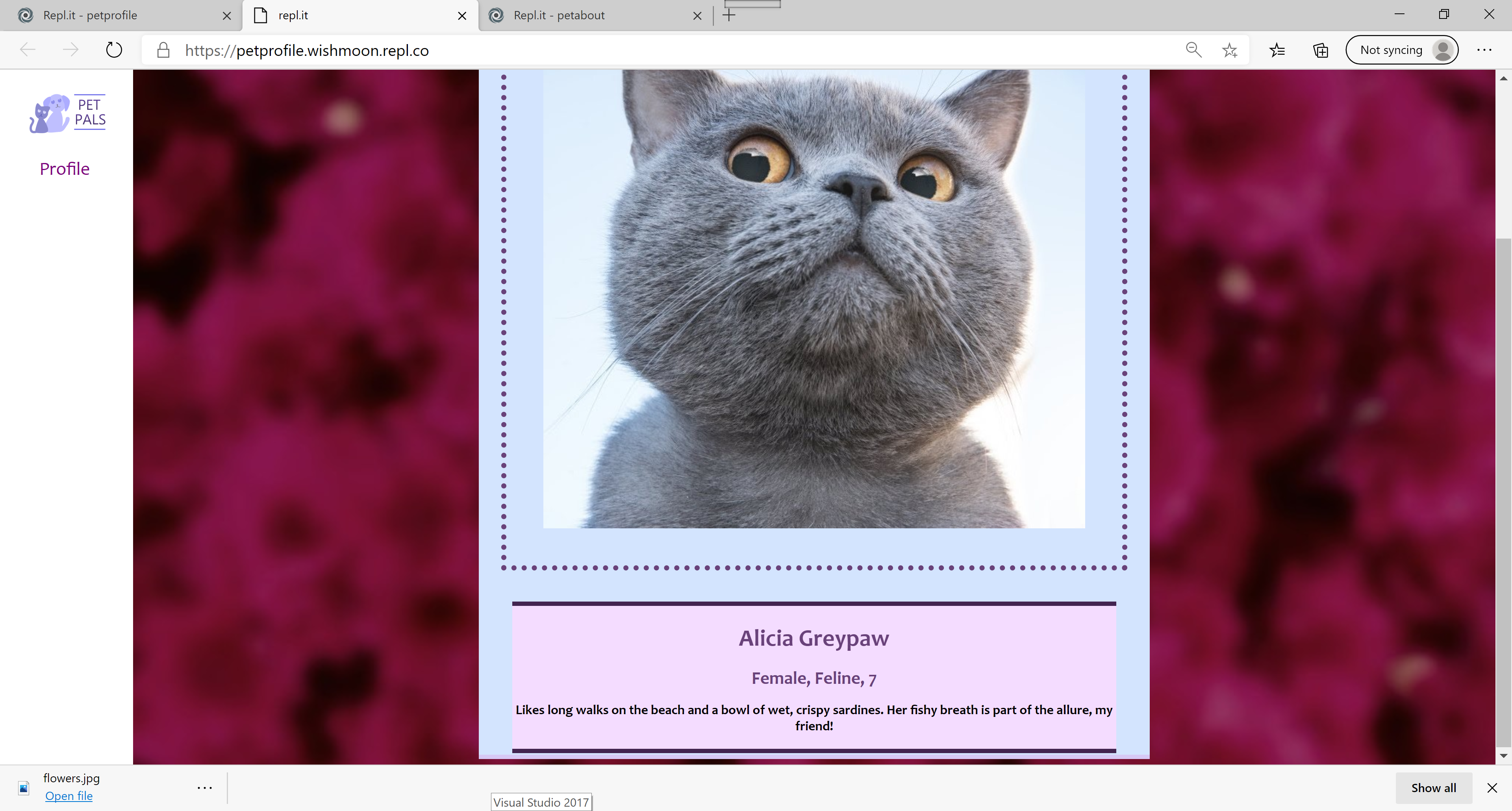Open flowers.jpg download options ellipsis
1512x811 pixels.
pyautogui.click(x=204, y=787)
